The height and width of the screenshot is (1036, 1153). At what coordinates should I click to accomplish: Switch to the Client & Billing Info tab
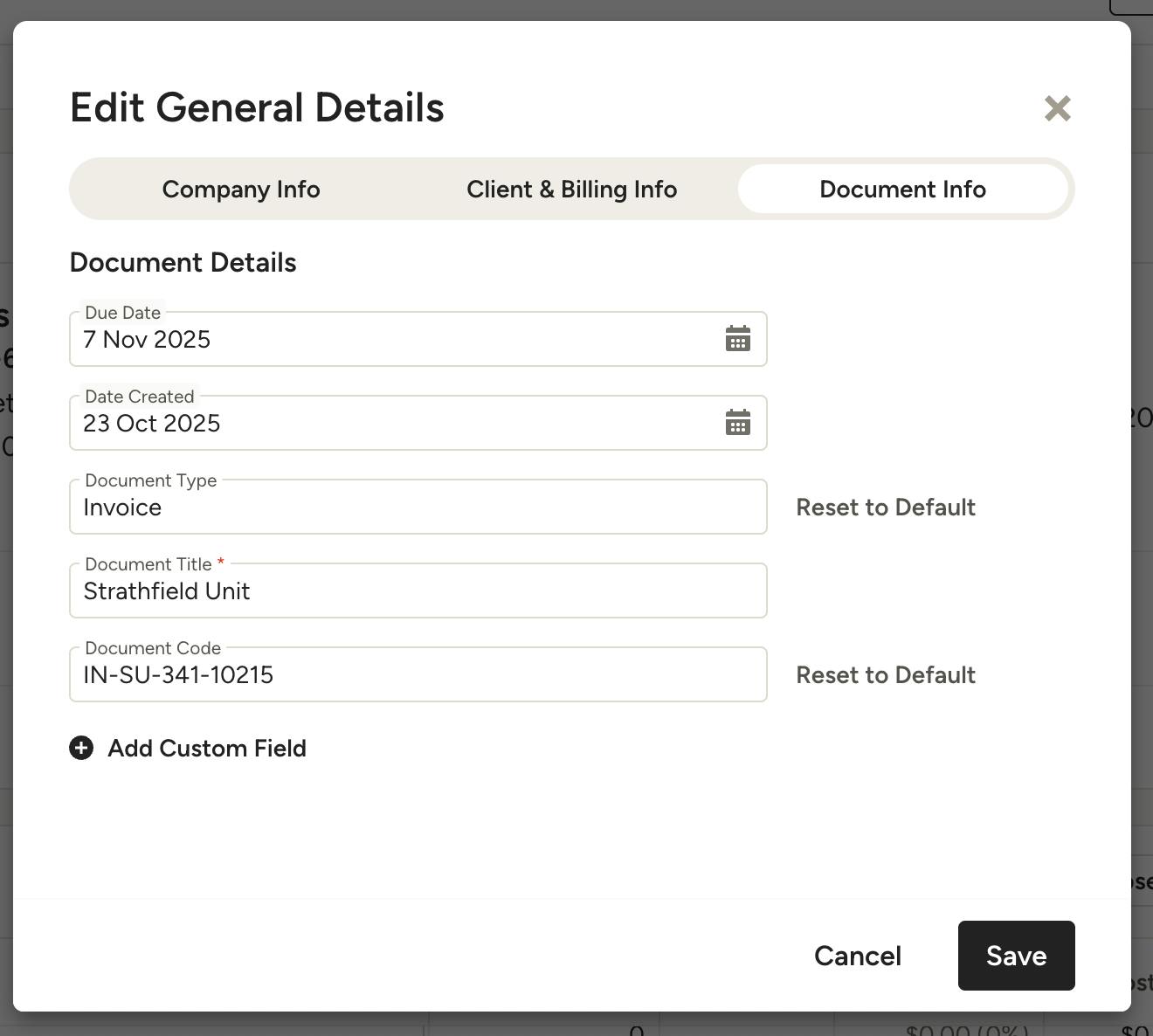click(x=572, y=190)
